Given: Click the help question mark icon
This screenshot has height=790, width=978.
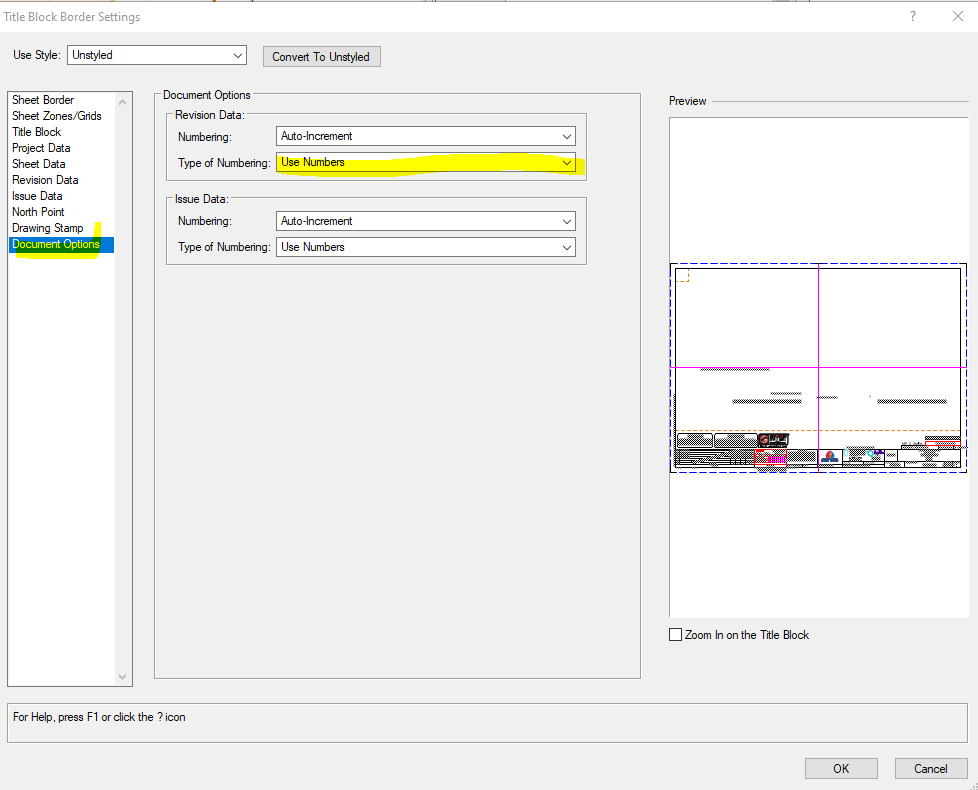Looking at the screenshot, I should 911,16.
